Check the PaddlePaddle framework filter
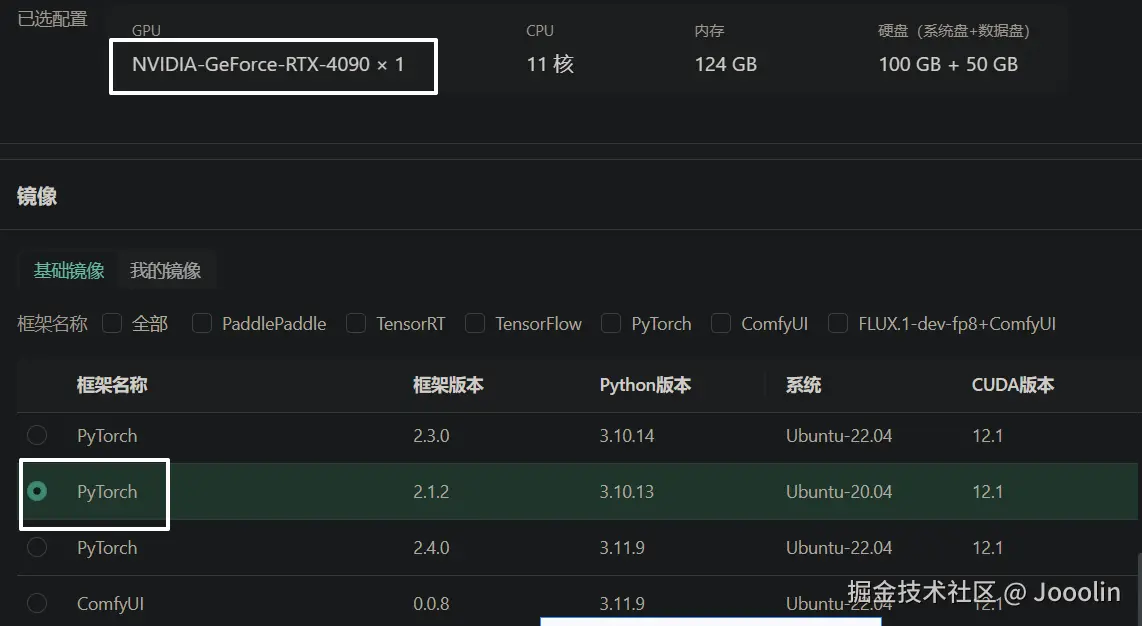This screenshot has width=1142, height=626. [202, 323]
